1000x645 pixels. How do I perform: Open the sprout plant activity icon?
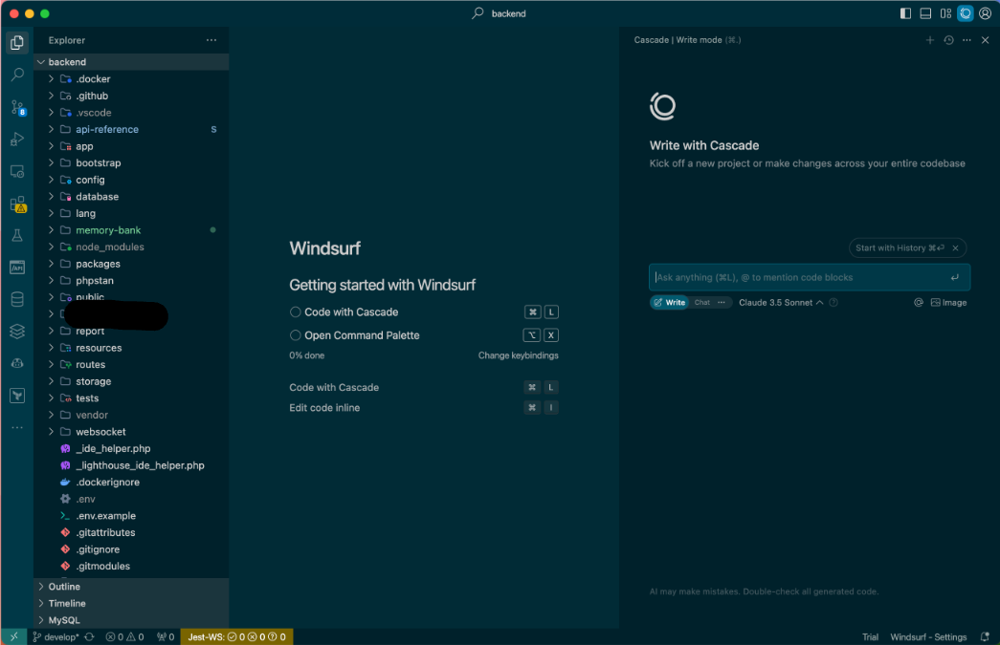pyautogui.click(x=17, y=396)
